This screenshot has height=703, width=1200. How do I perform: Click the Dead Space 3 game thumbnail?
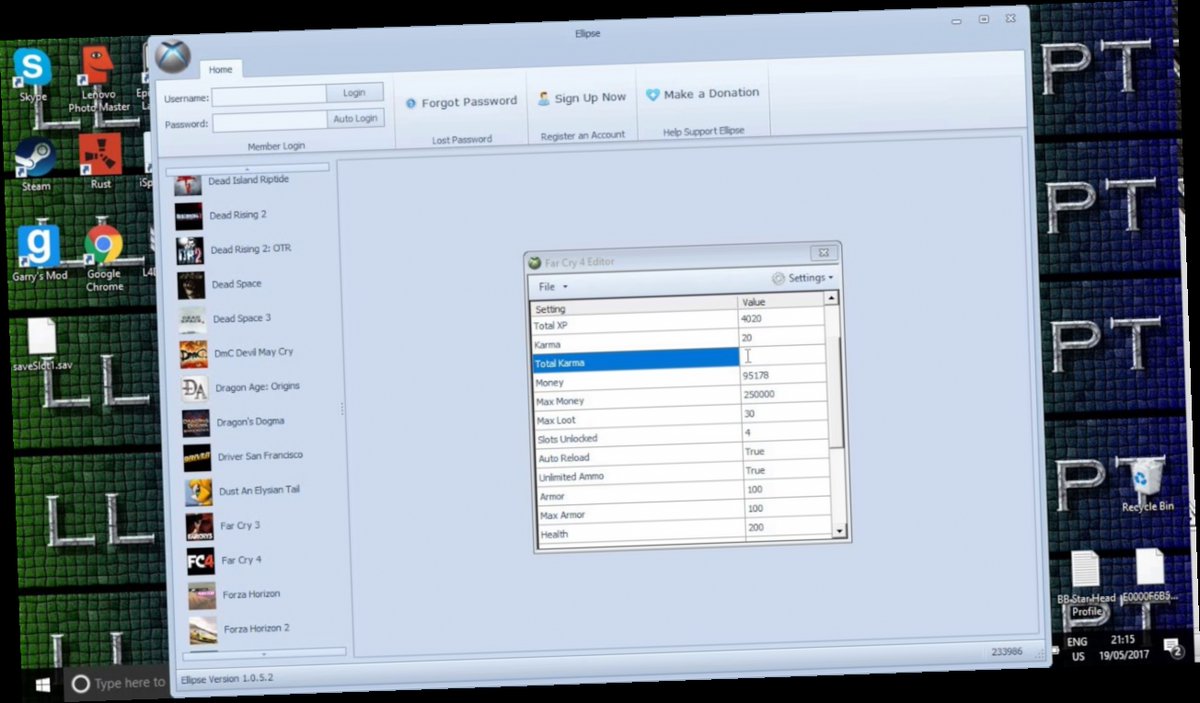pyautogui.click(x=193, y=319)
